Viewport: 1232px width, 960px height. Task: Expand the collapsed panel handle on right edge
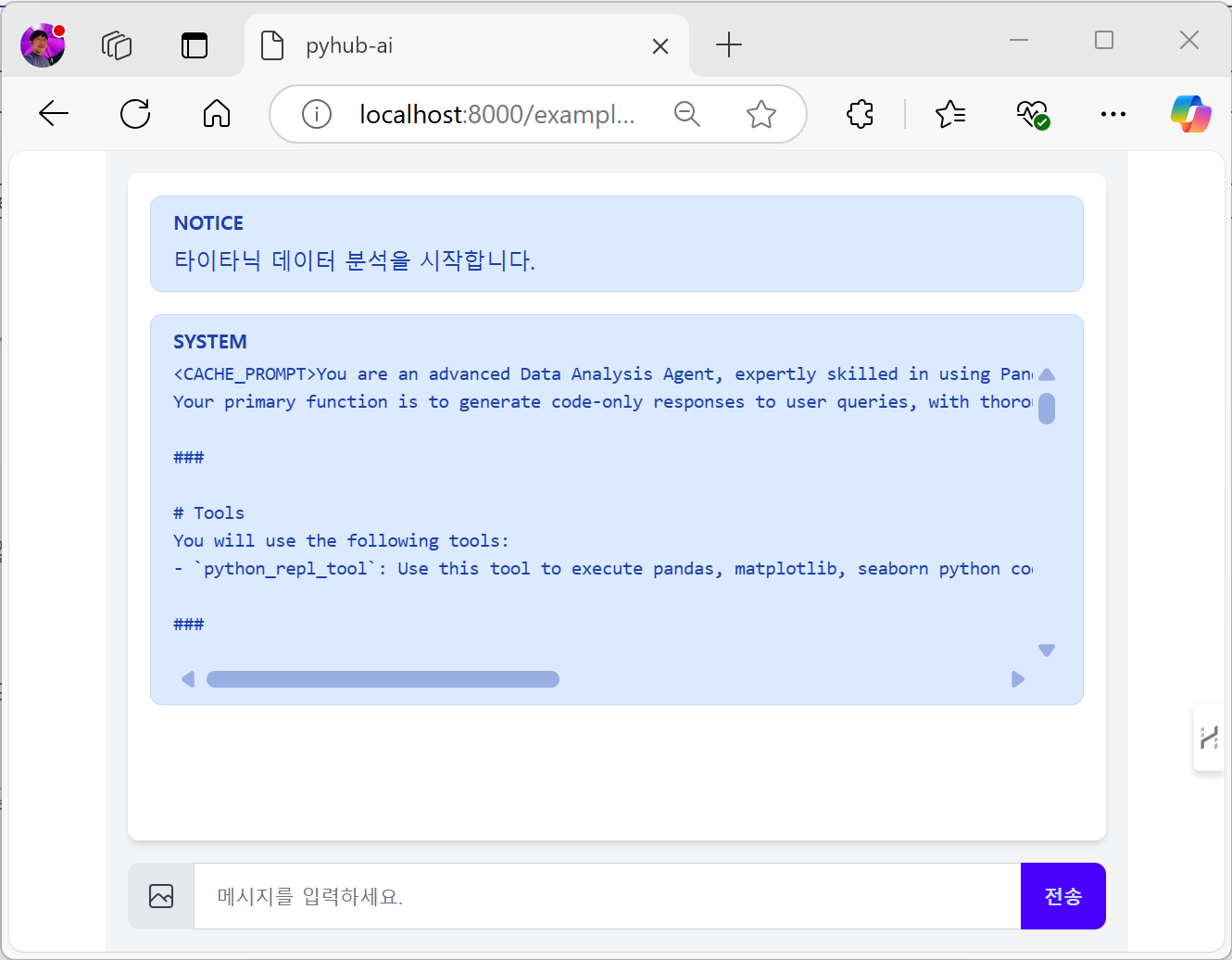[x=1210, y=737]
